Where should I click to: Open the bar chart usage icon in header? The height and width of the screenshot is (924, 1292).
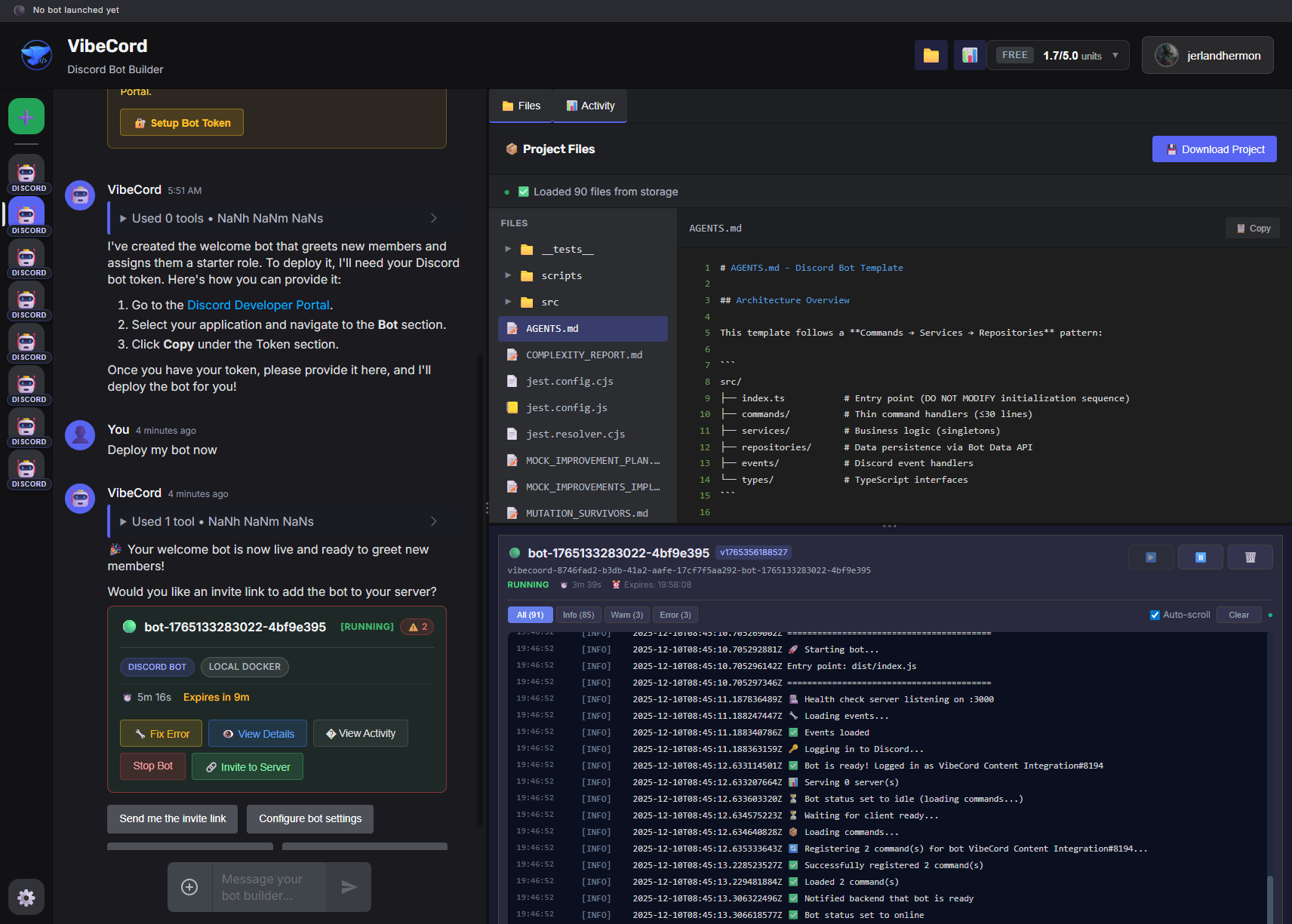coord(970,55)
